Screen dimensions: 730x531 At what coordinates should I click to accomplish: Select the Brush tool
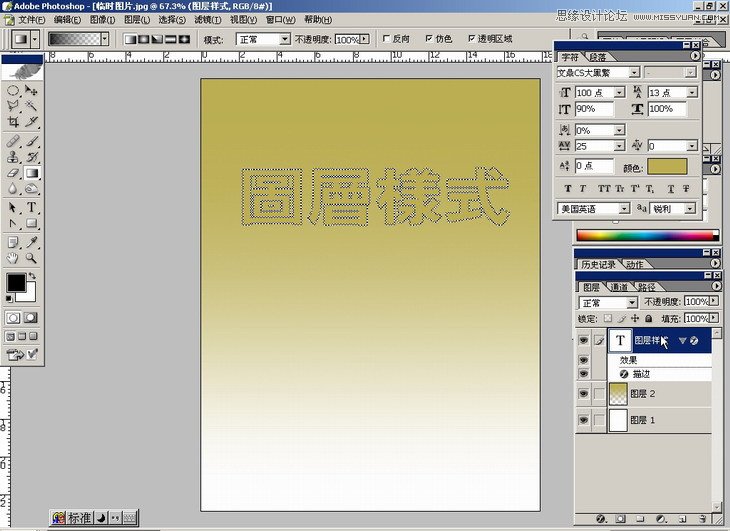(31, 141)
